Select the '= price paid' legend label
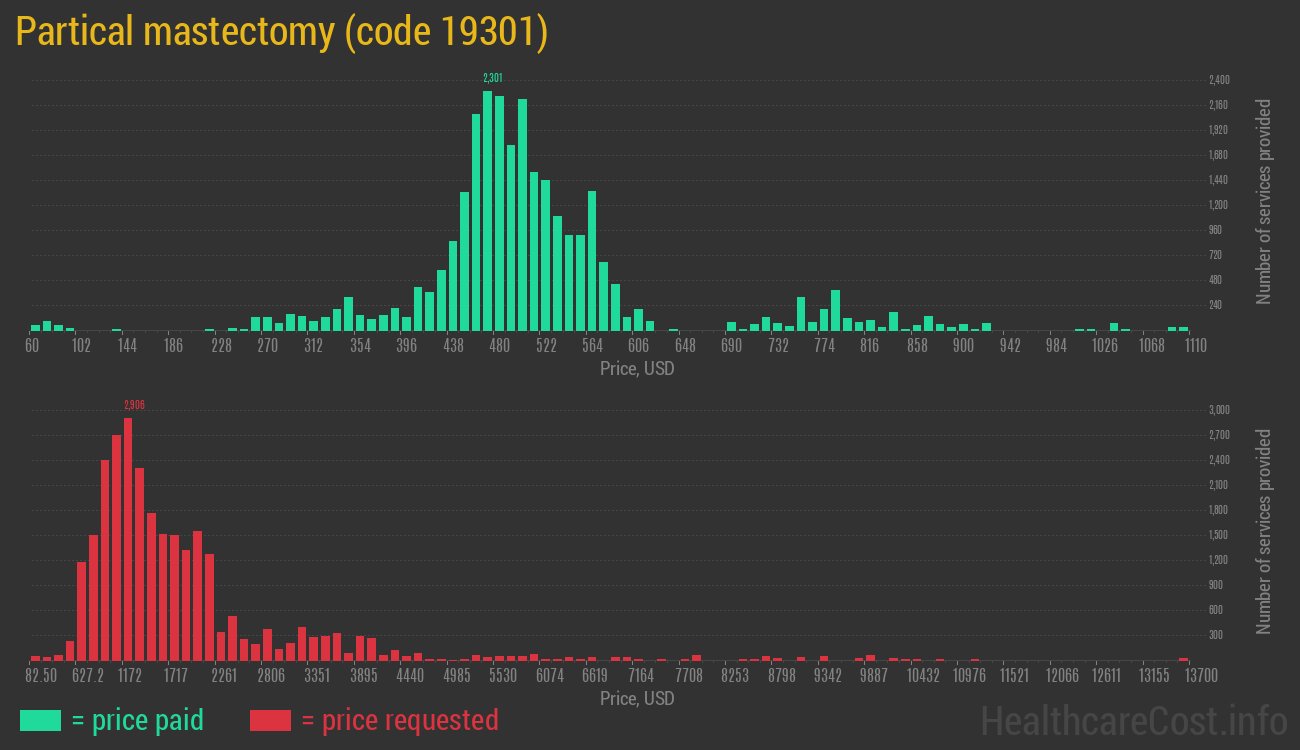This screenshot has width=1300, height=750. click(137, 720)
